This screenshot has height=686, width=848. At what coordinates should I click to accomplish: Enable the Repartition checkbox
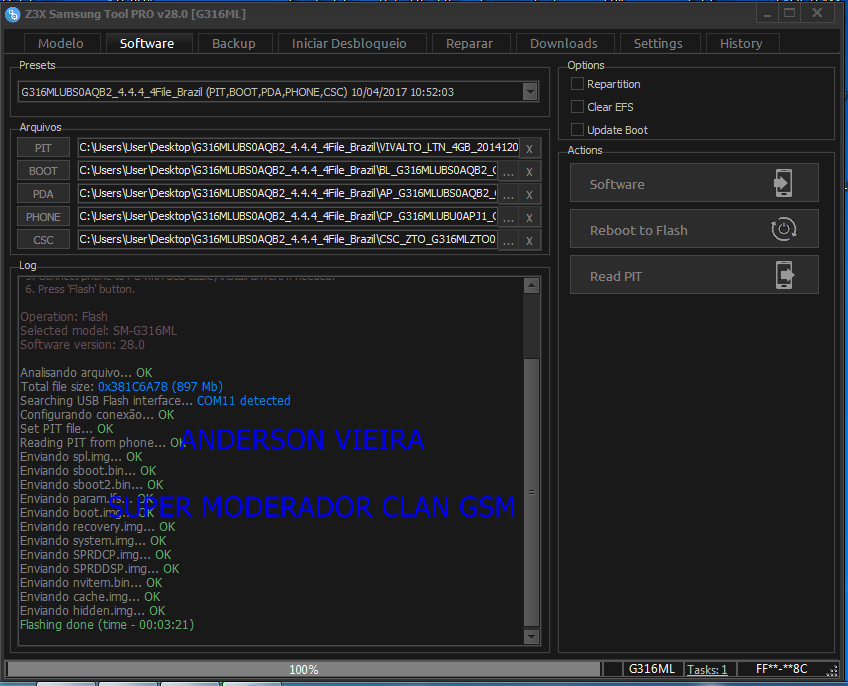(x=578, y=84)
